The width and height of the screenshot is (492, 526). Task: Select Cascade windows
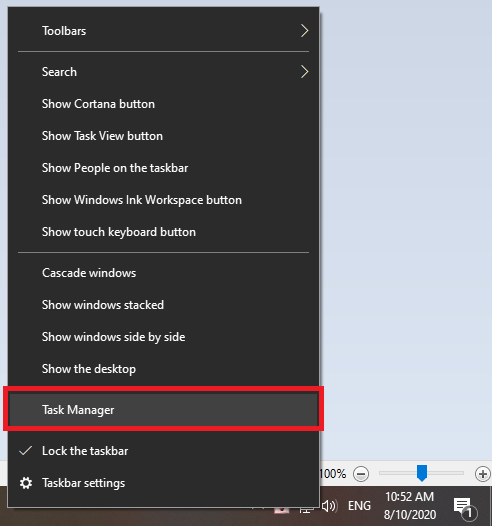tap(163, 273)
